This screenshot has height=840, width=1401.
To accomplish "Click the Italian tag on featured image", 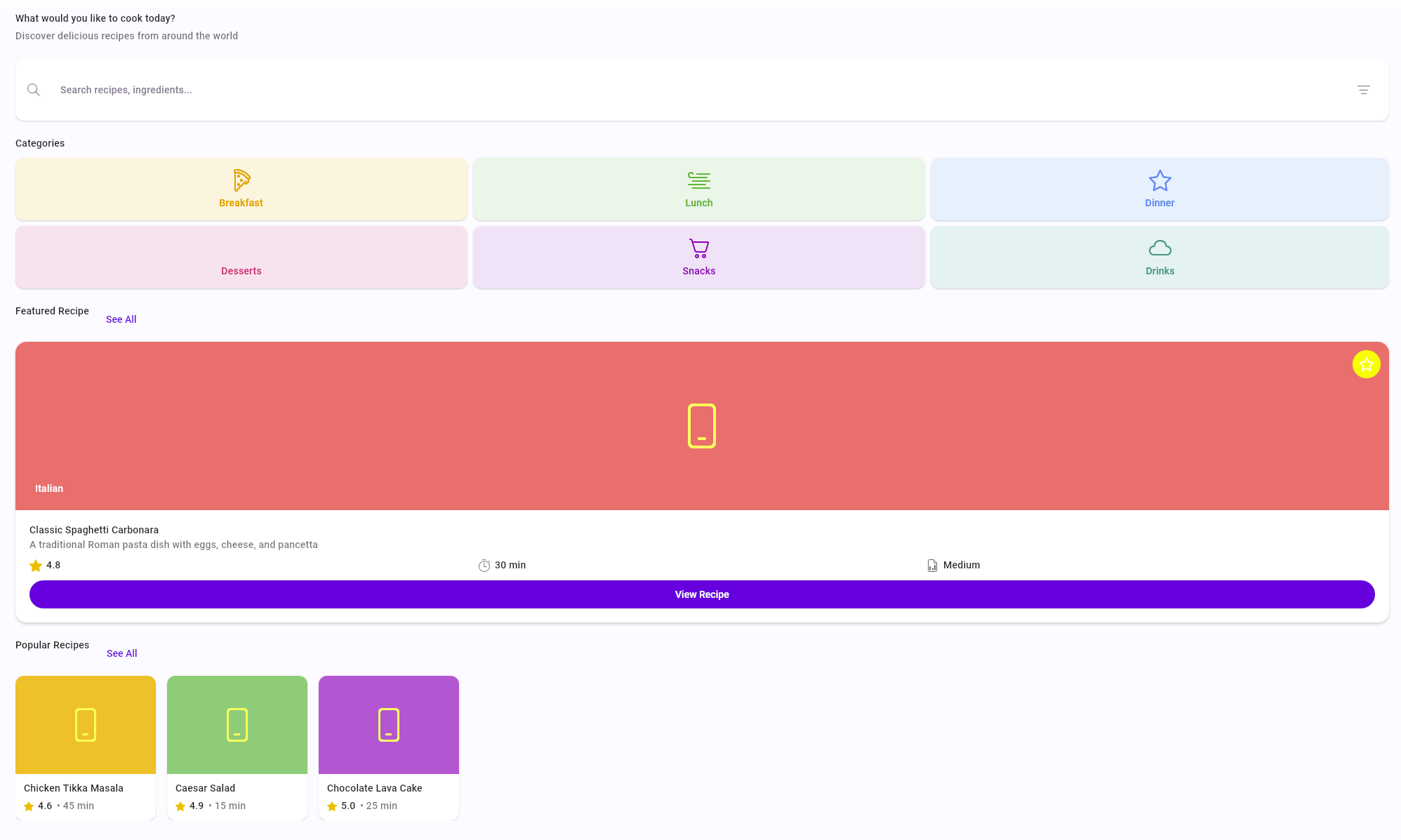I will click(49, 488).
